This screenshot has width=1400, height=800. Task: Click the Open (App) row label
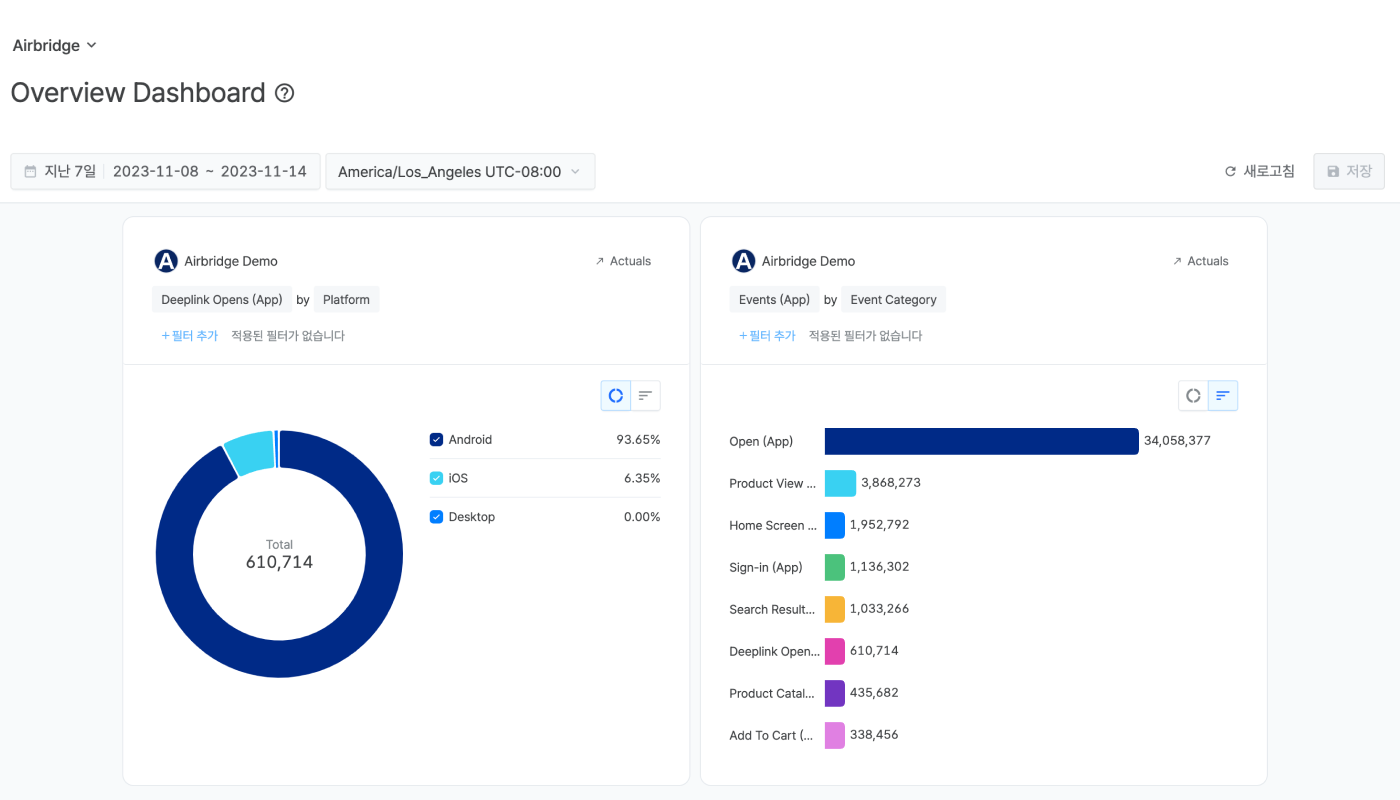click(x=761, y=441)
